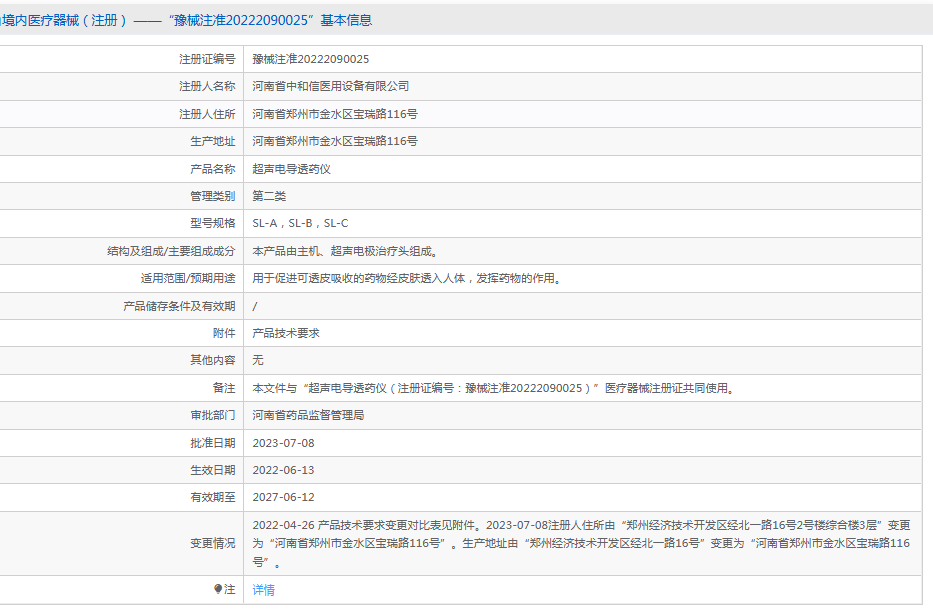Click the change history text starting 2022-04-26

click(581, 543)
